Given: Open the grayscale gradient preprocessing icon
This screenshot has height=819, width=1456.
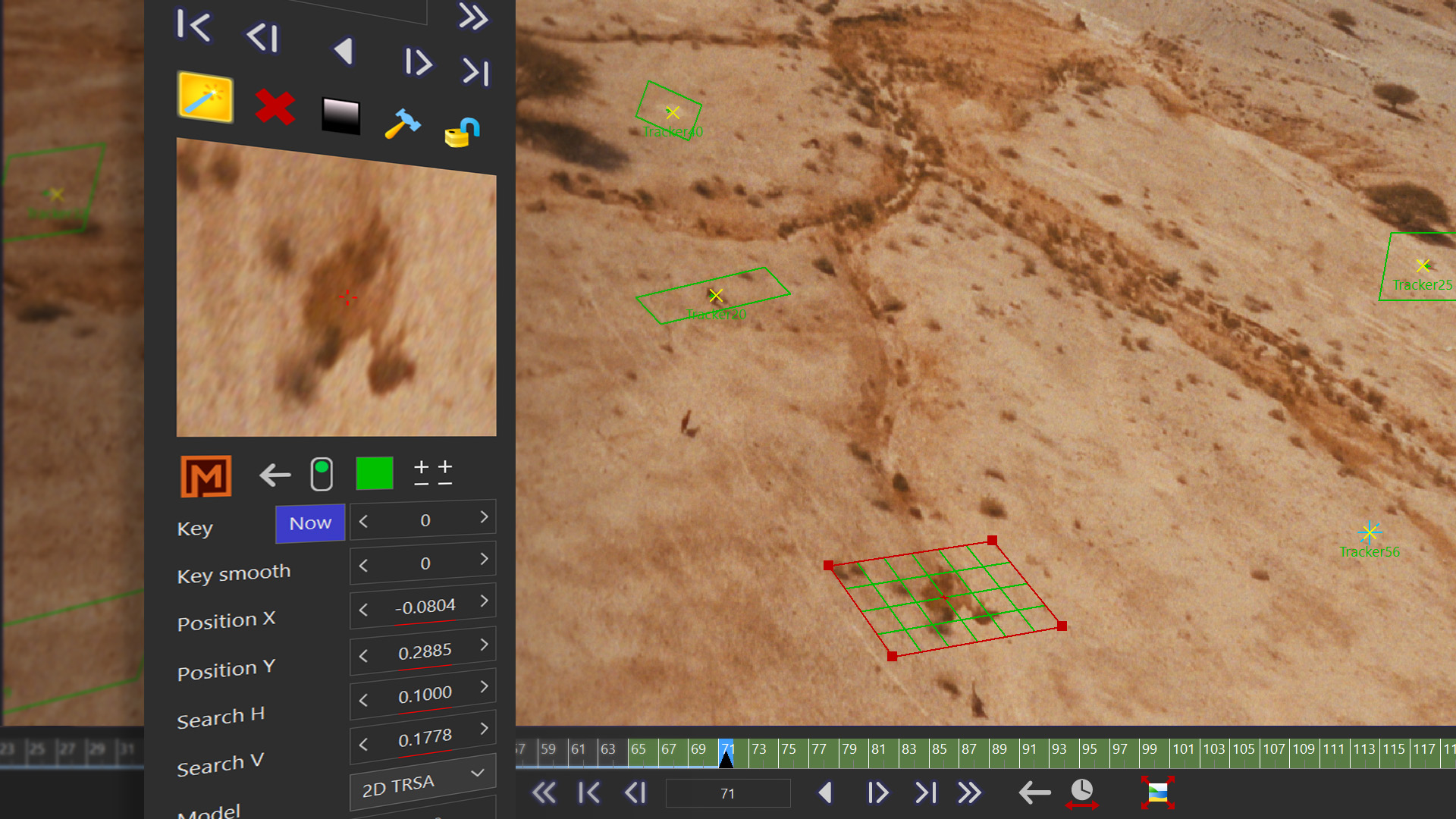Looking at the screenshot, I should [x=340, y=114].
